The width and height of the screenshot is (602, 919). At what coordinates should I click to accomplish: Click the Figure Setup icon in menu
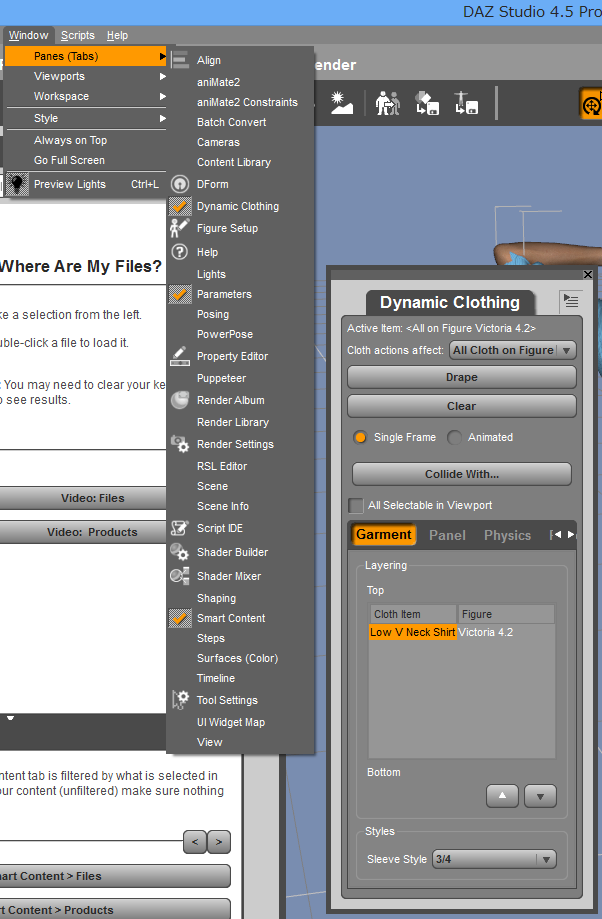(180, 228)
